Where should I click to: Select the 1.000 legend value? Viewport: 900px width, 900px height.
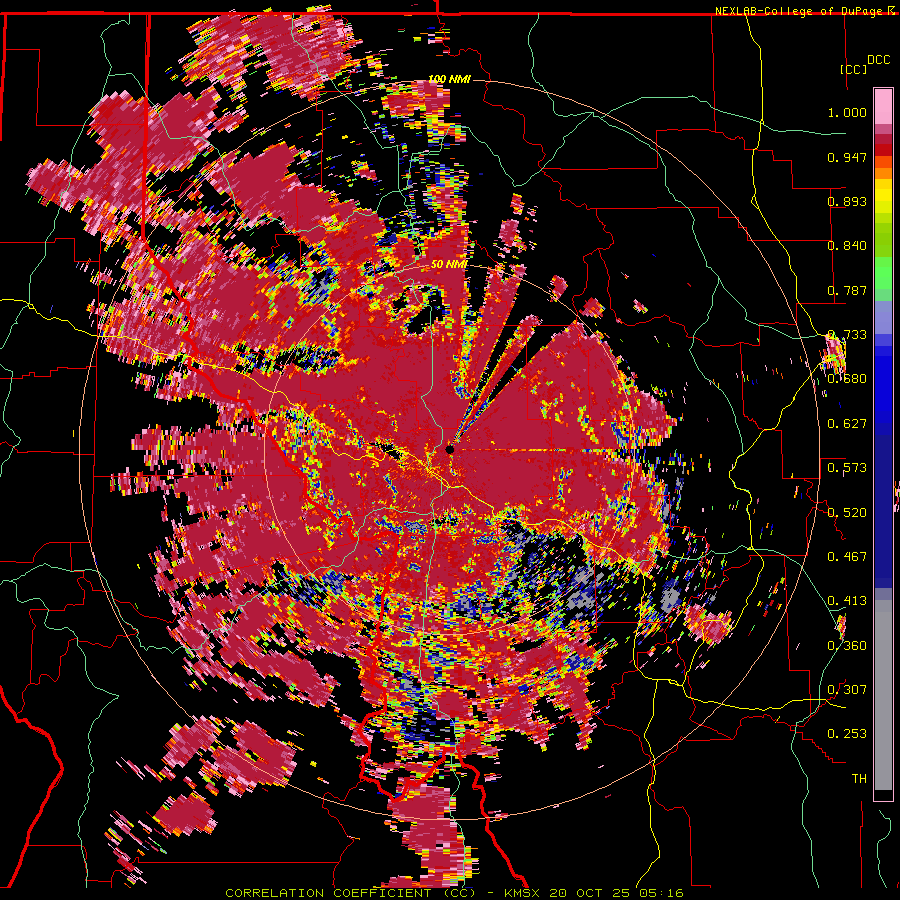pos(847,112)
